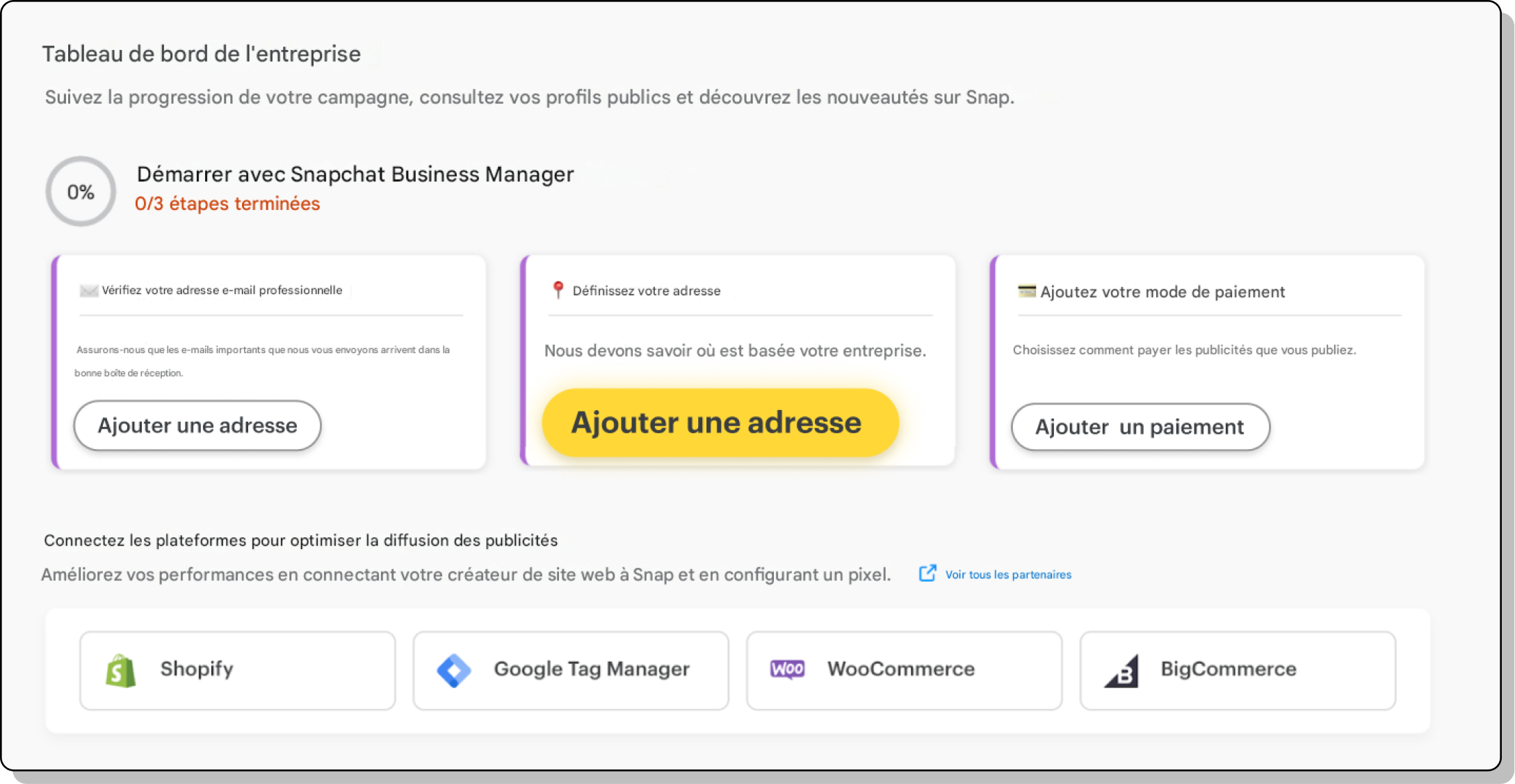
Task: Click the 0/3 étapes terminées text
Action: point(227,204)
